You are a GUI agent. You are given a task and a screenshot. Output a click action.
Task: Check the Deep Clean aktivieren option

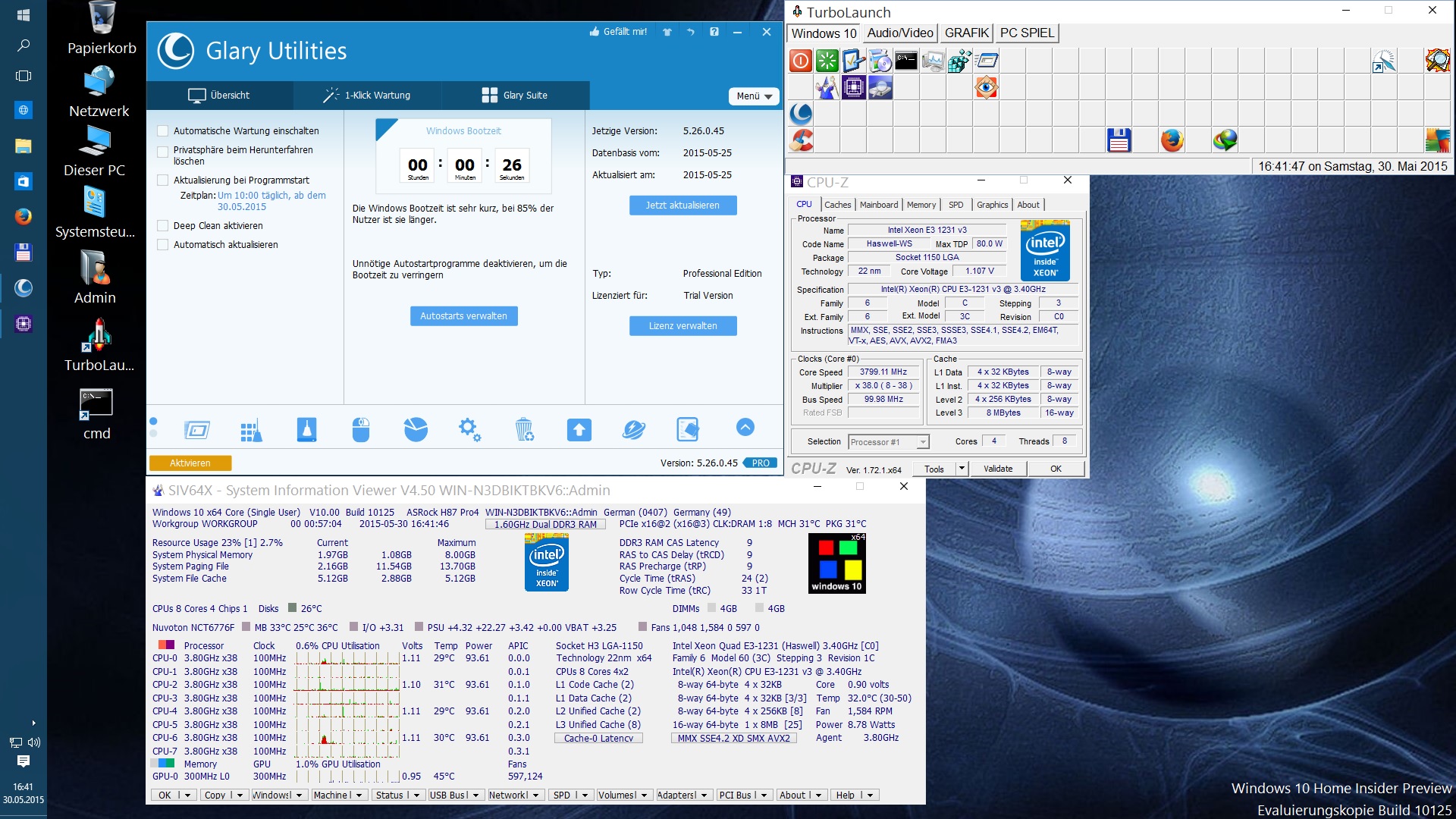click(x=162, y=226)
